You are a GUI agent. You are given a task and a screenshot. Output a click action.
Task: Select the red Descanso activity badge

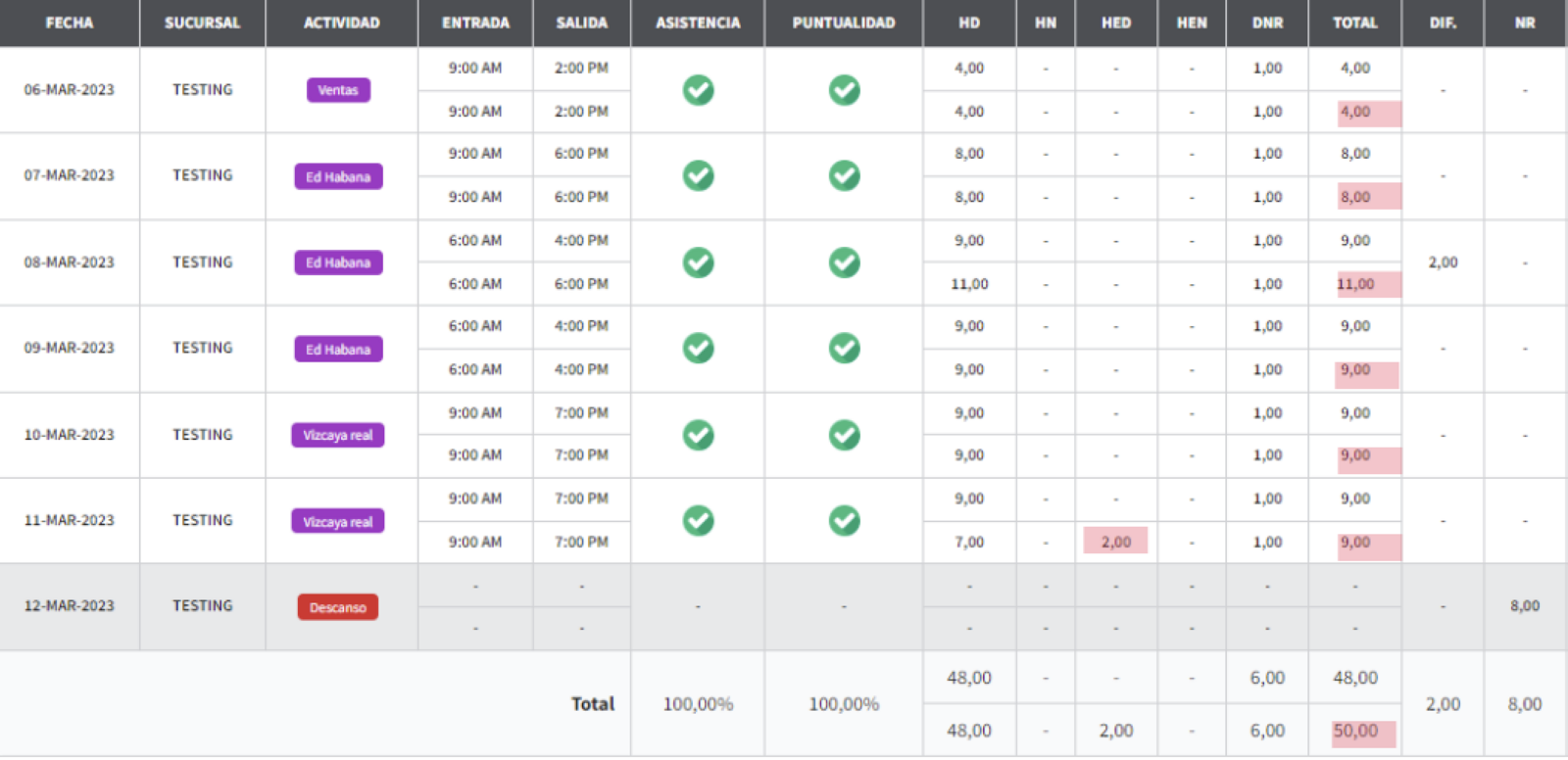[338, 607]
